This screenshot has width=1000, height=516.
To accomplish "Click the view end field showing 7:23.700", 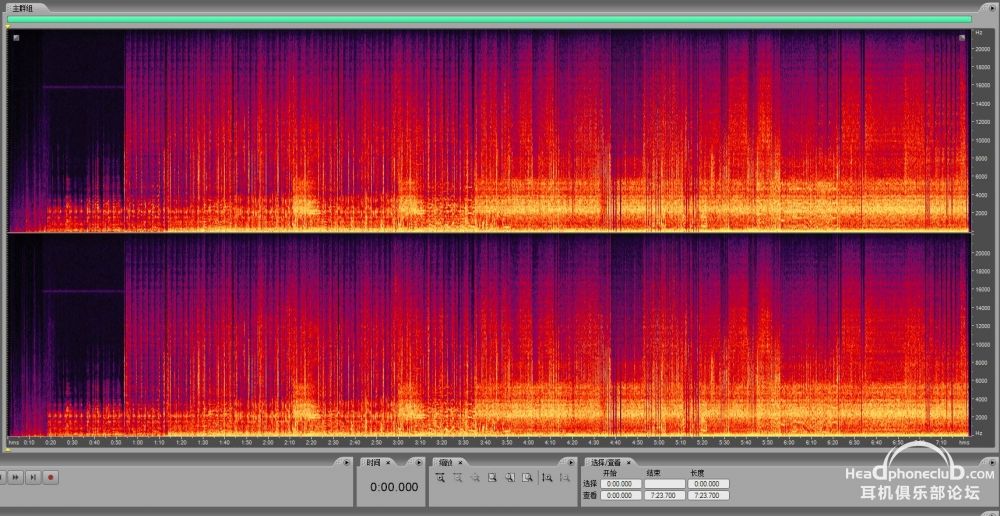I will (x=665, y=496).
